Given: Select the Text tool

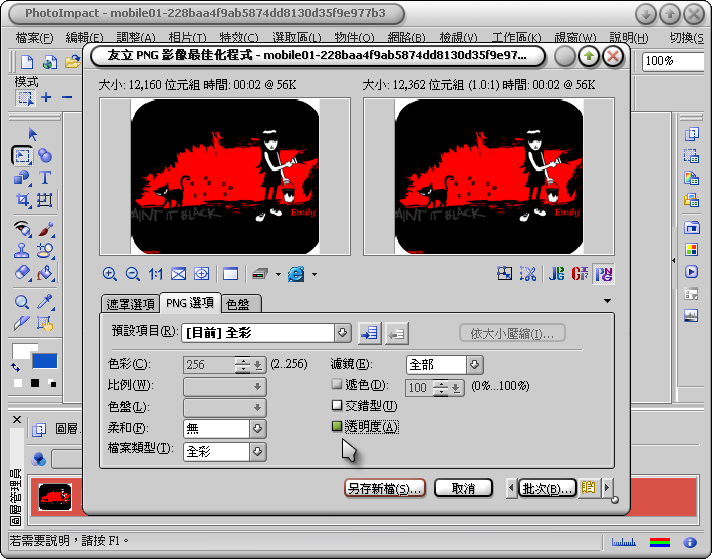Looking at the screenshot, I should point(45,178).
